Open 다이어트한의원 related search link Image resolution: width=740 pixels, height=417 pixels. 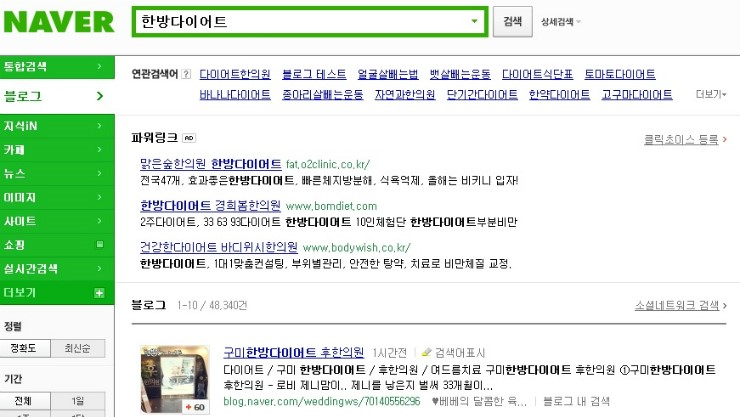pos(235,74)
